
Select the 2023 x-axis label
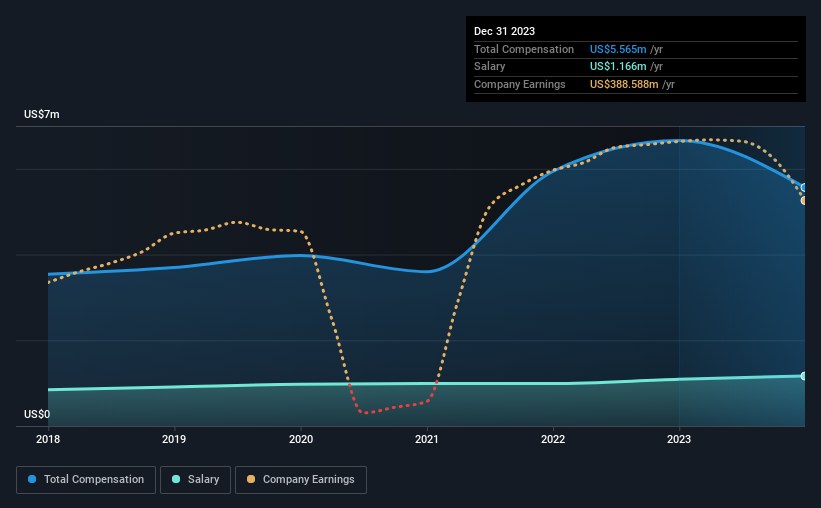click(x=679, y=439)
